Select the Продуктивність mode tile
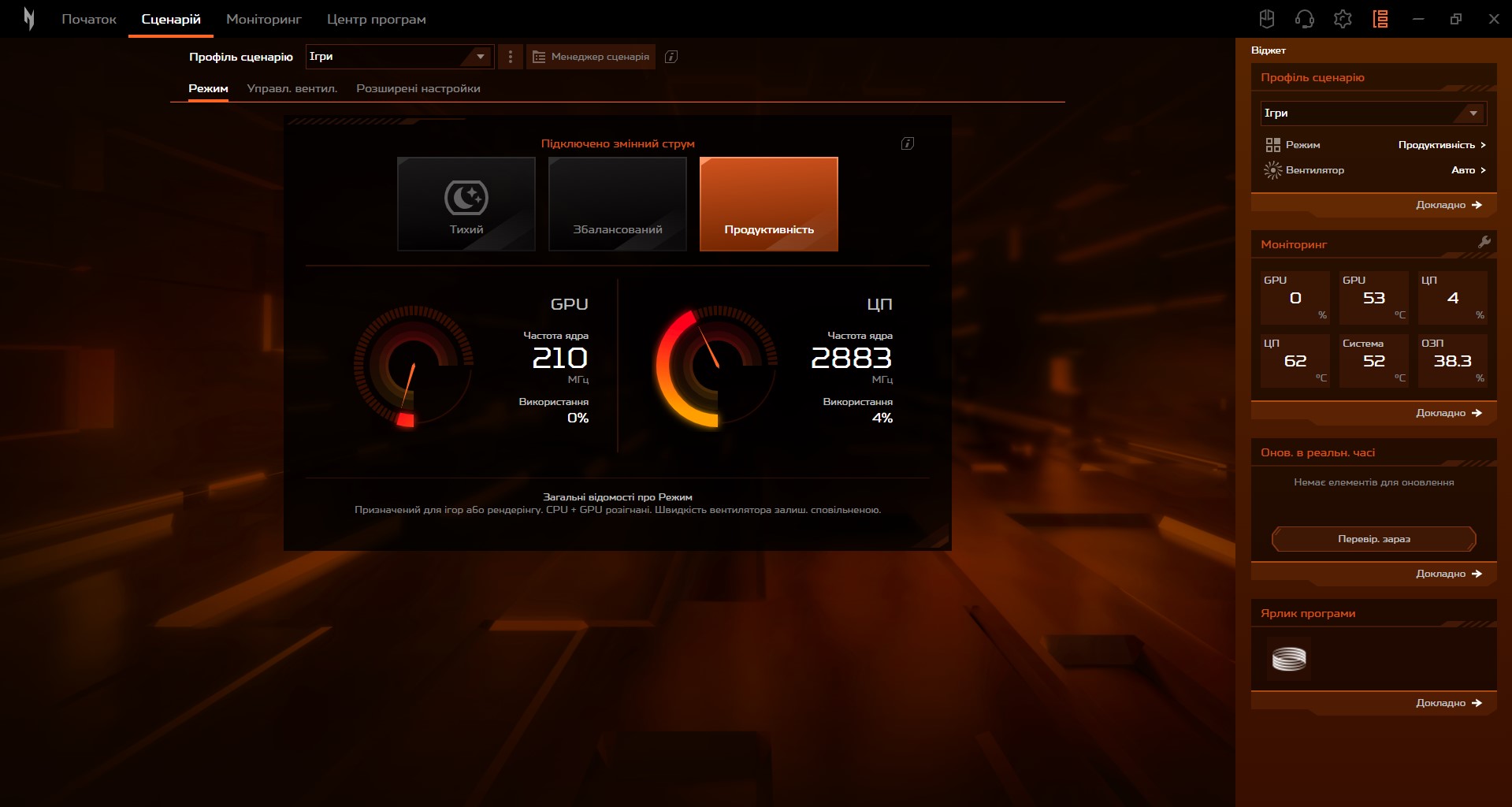Image resolution: width=1512 pixels, height=807 pixels. (x=769, y=204)
